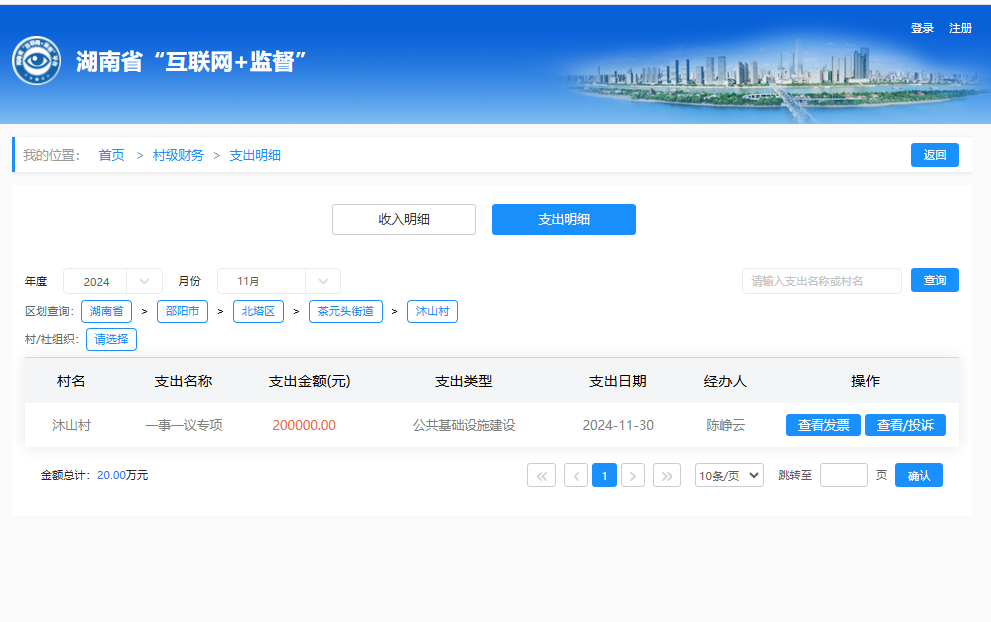Click the 陈峥云 handler cell
Screen dimensions: 991x622
[x=726, y=425]
